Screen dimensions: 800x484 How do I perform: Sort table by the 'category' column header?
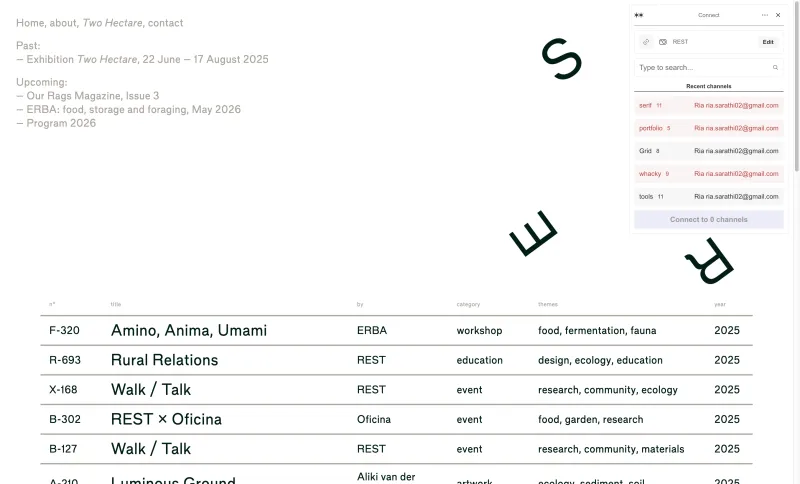click(x=468, y=304)
